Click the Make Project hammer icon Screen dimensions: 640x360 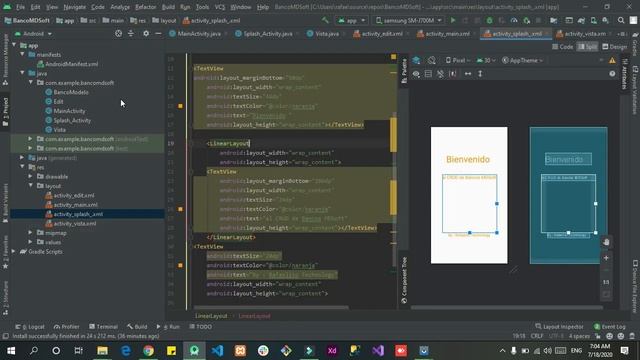[325, 20]
